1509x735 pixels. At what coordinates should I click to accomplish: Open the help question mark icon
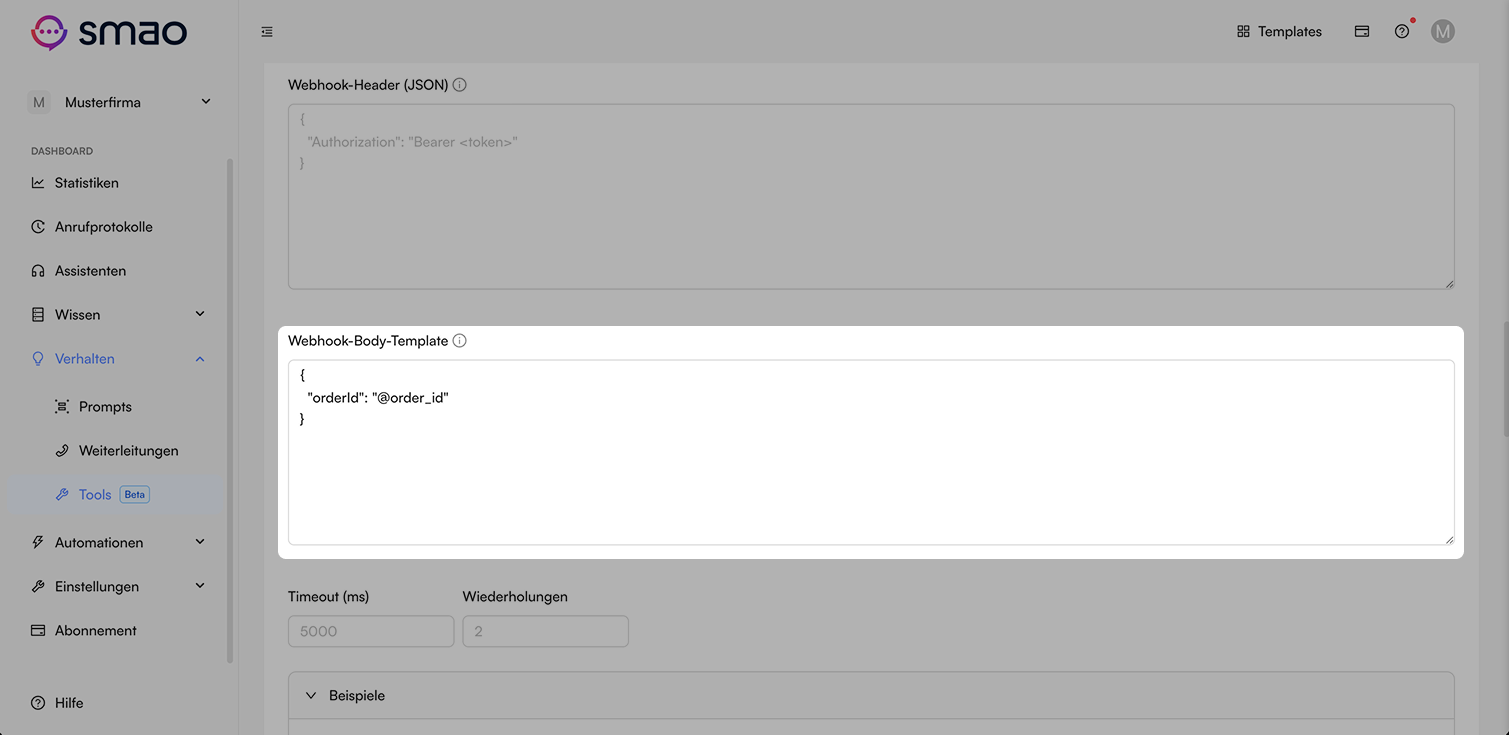pyautogui.click(x=1402, y=32)
